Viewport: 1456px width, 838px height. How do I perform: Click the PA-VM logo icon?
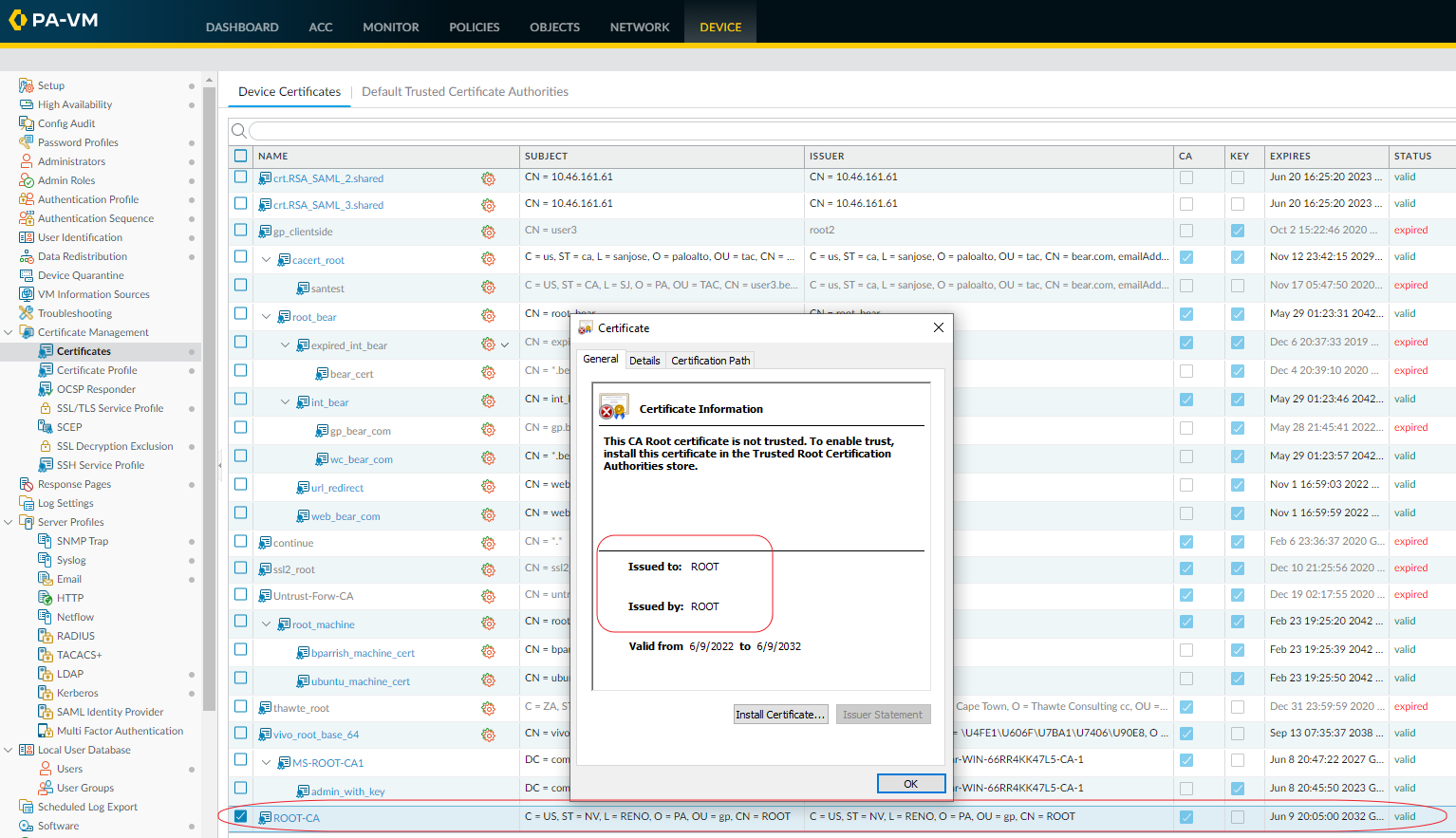click(x=17, y=20)
